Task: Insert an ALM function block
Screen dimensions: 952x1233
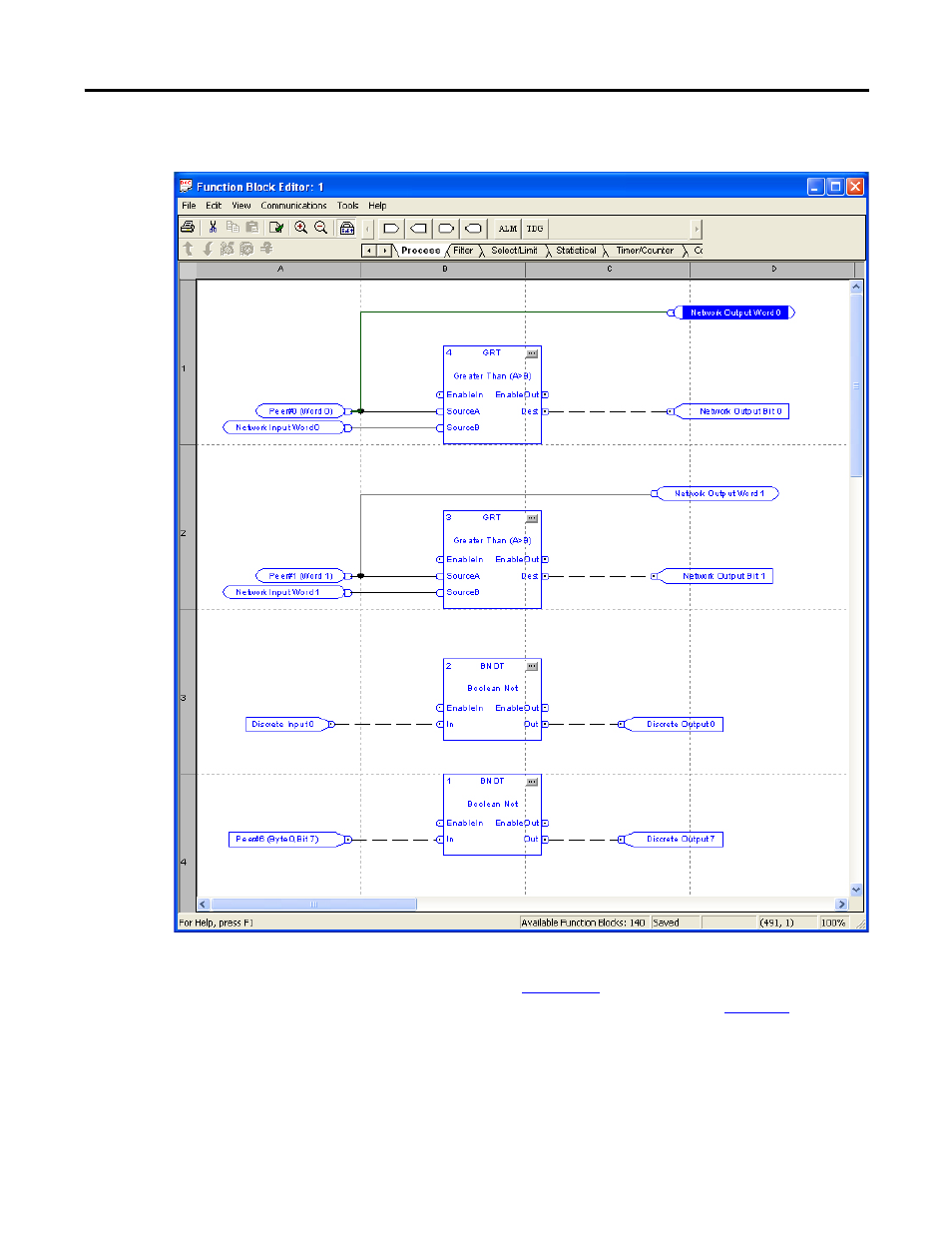Action: (x=508, y=229)
